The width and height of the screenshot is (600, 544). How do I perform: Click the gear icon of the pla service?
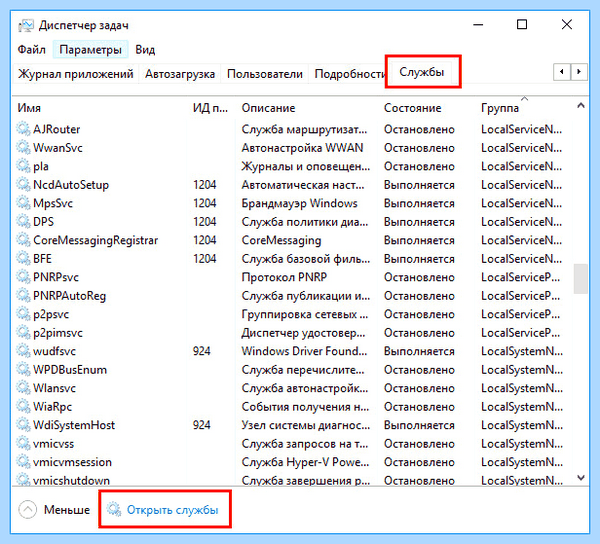(x=23, y=166)
